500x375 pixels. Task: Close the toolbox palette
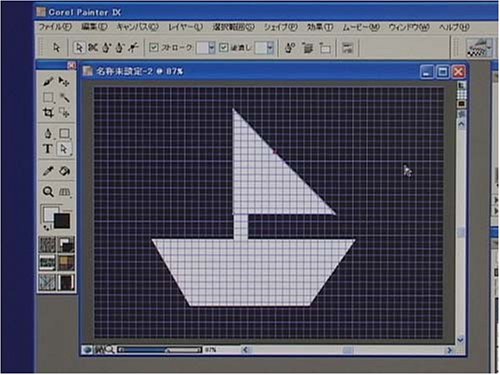[71, 65]
